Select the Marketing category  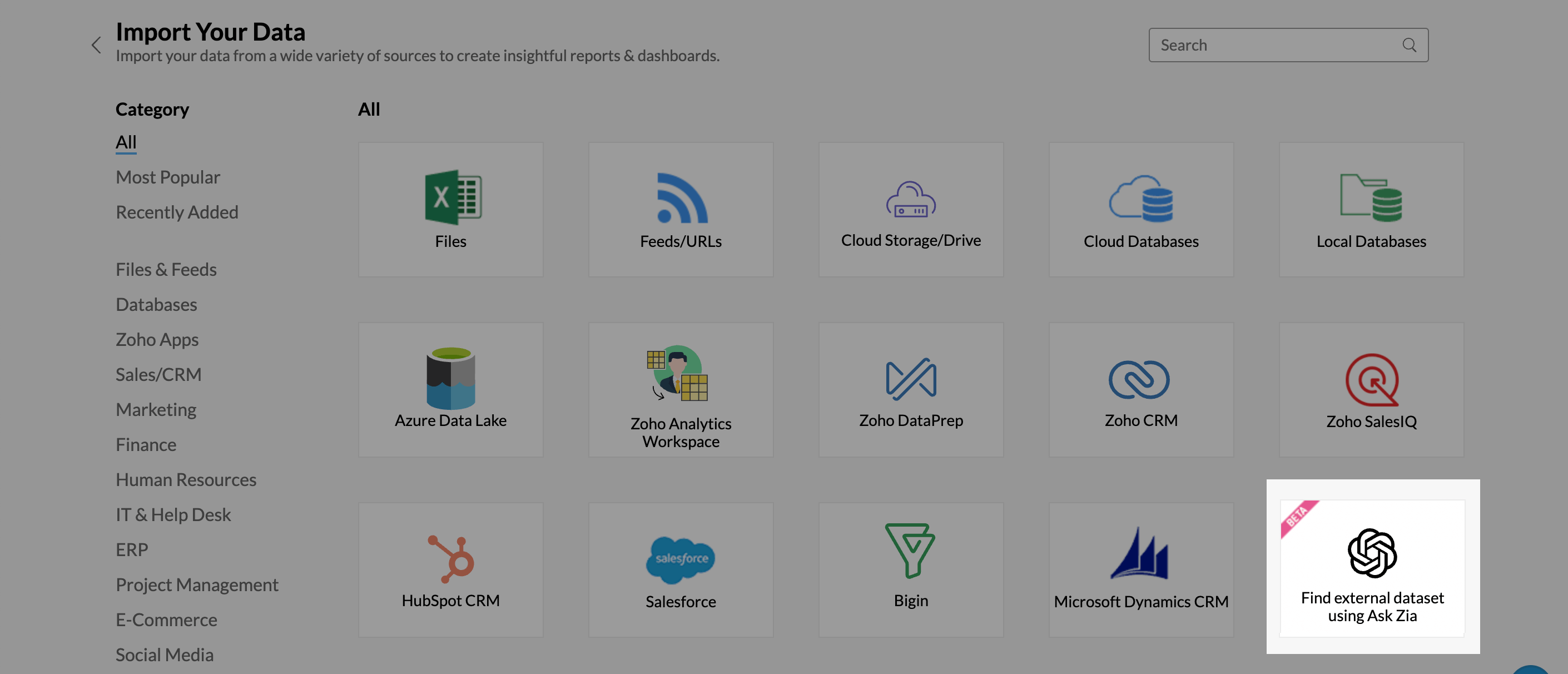click(156, 410)
